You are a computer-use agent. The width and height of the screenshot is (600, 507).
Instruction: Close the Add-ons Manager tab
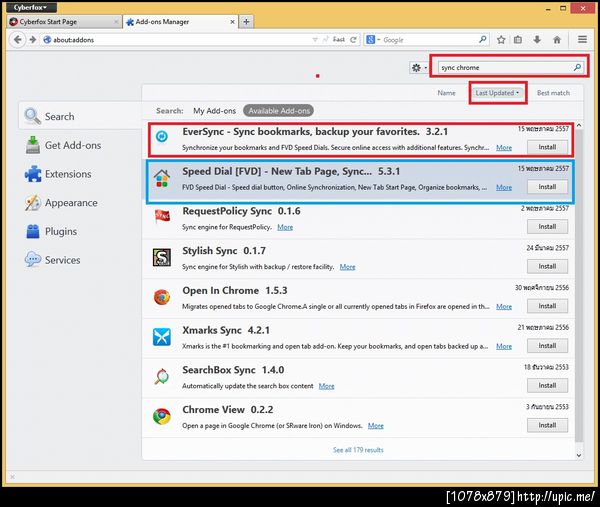232,22
